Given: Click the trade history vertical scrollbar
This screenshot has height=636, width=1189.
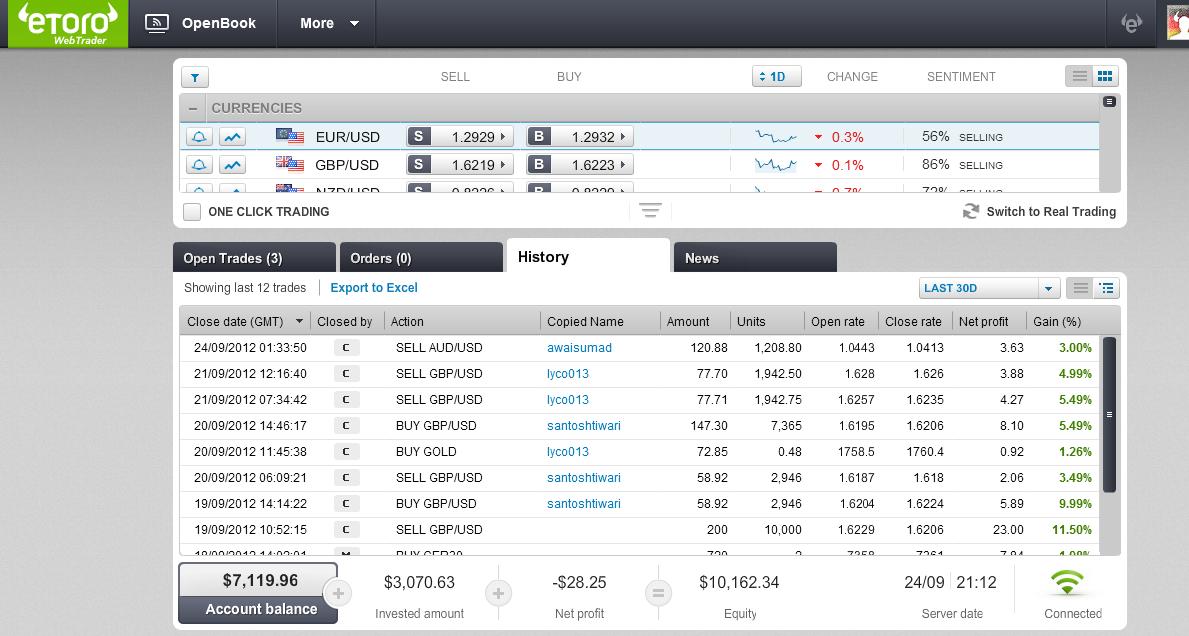Looking at the screenshot, I should point(1109,414).
